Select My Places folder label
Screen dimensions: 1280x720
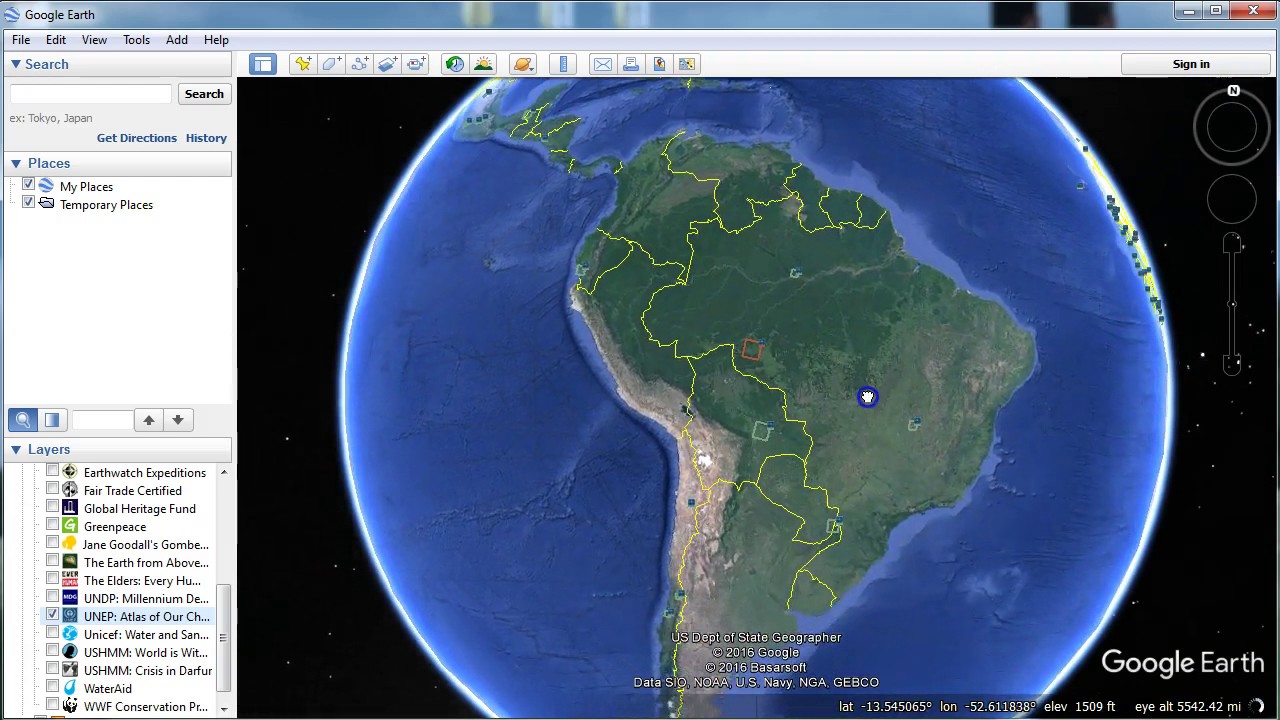[86, 187]
